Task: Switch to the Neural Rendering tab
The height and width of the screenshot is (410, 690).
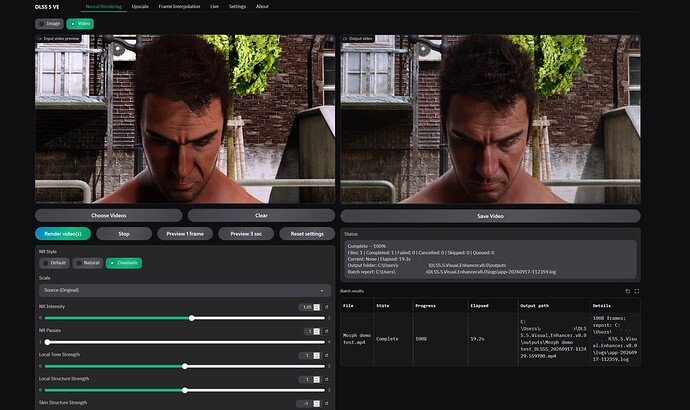Action: pyautogui.click(x=103, y=7)
